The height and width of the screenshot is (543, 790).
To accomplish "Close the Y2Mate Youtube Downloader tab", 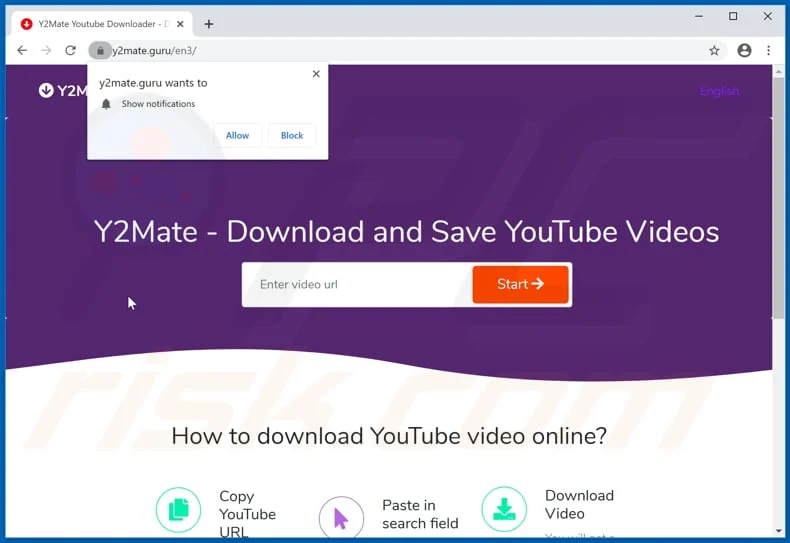I will pos(180,24).
